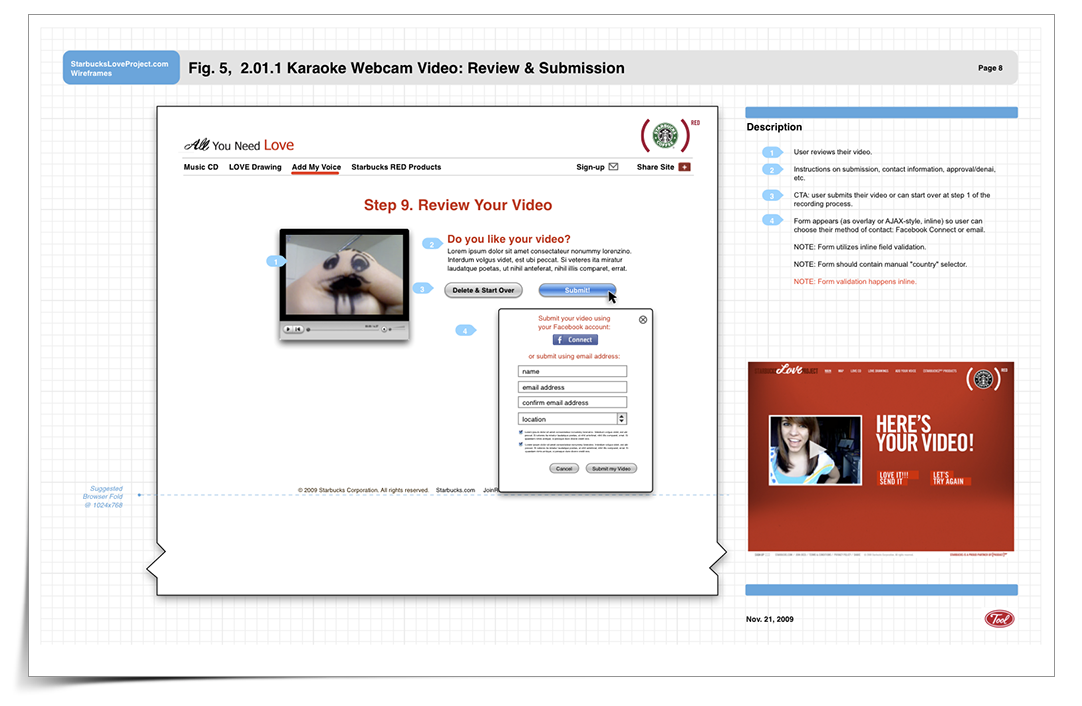
Task: Click the All You Need Love logo
Action: pyautogui.click(x=239, y=144)
